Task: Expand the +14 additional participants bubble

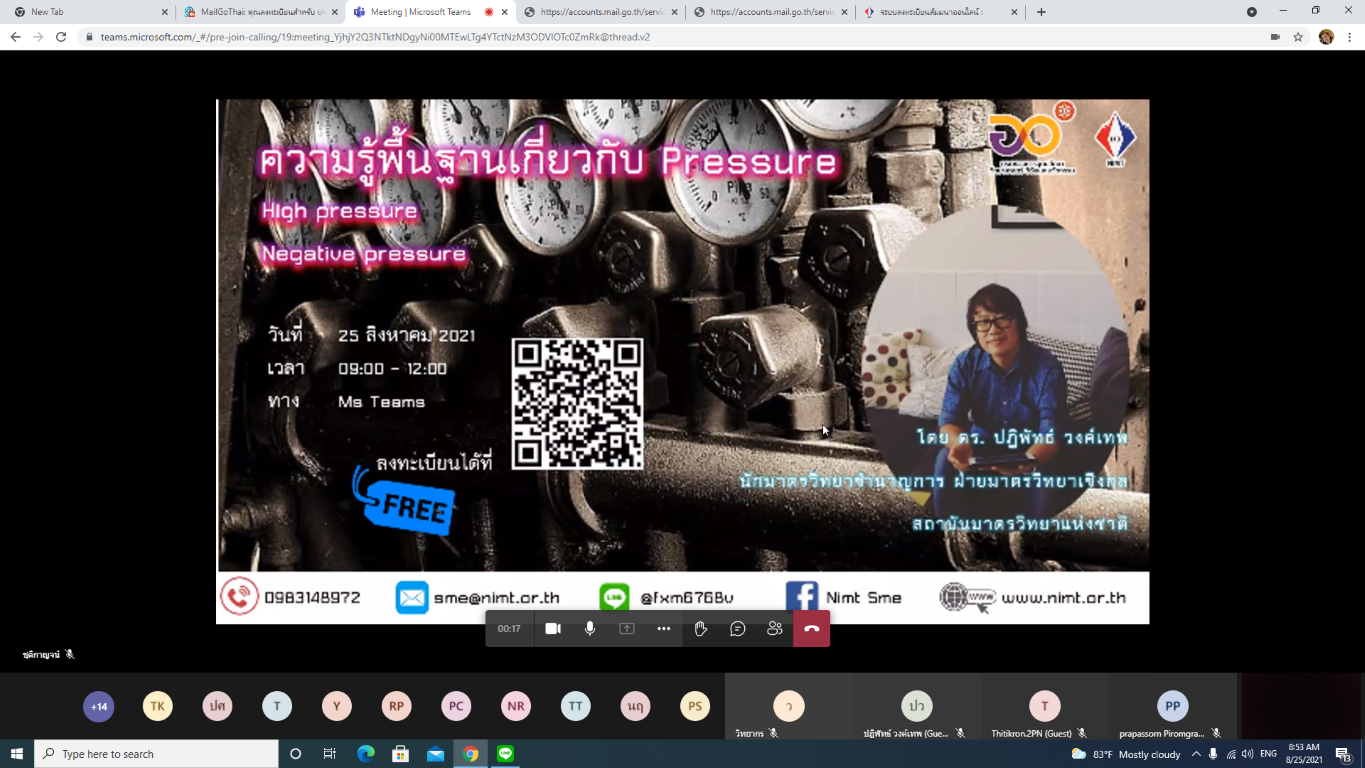Action: (x=98, y=707)
